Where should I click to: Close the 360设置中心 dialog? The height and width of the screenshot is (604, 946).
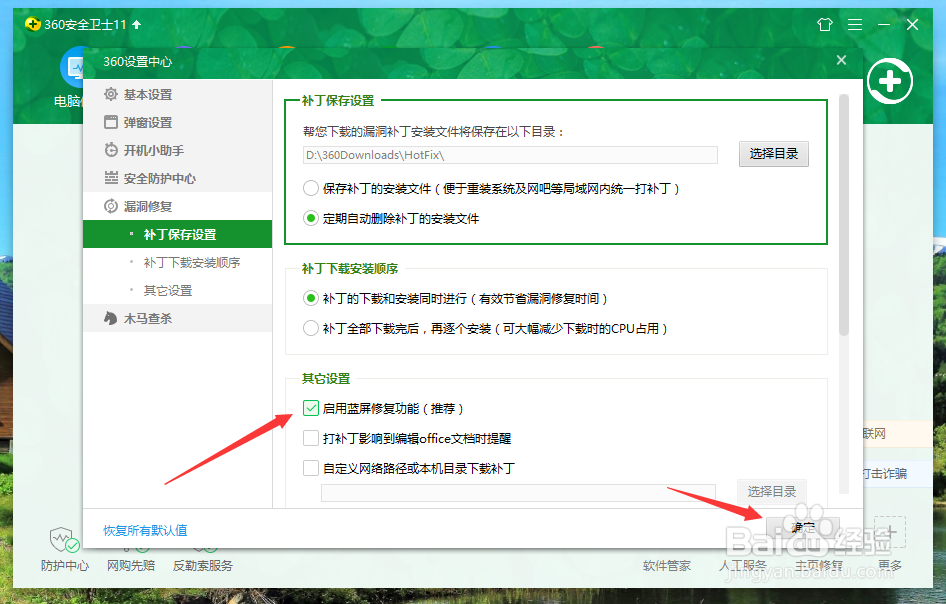842,60
